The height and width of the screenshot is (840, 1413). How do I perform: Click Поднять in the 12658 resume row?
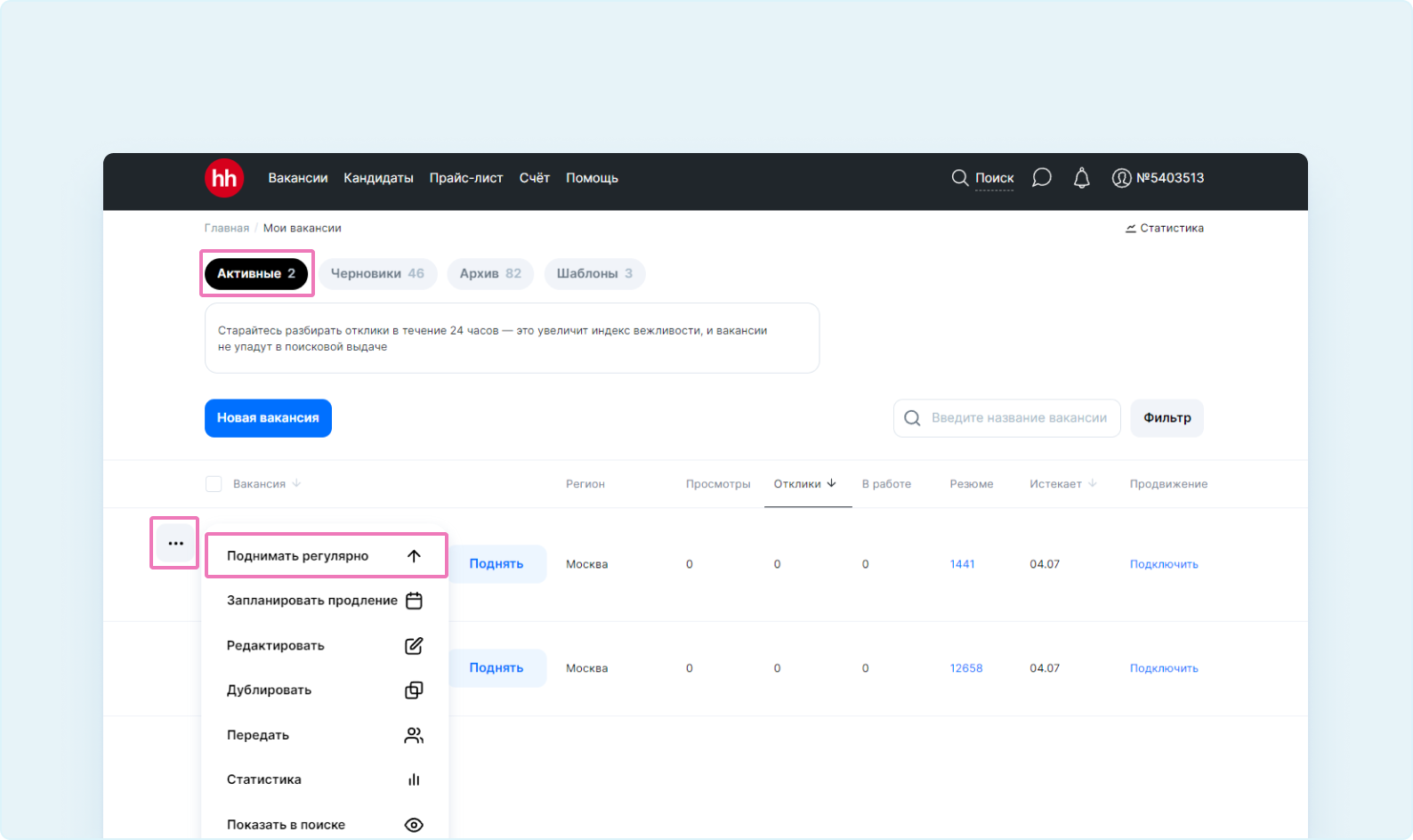tap(496, 668)
